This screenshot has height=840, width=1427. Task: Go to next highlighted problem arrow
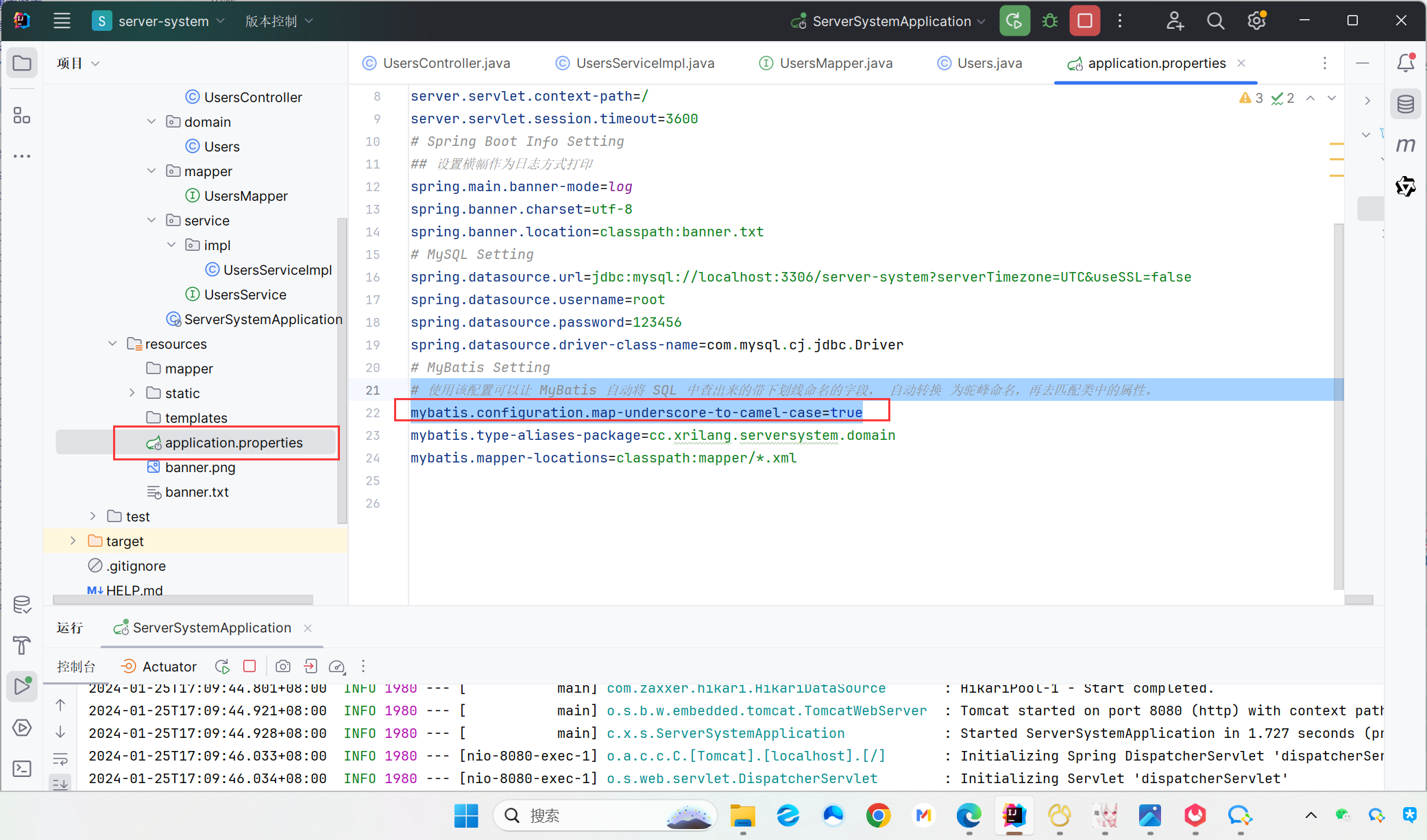(1332, 98)
